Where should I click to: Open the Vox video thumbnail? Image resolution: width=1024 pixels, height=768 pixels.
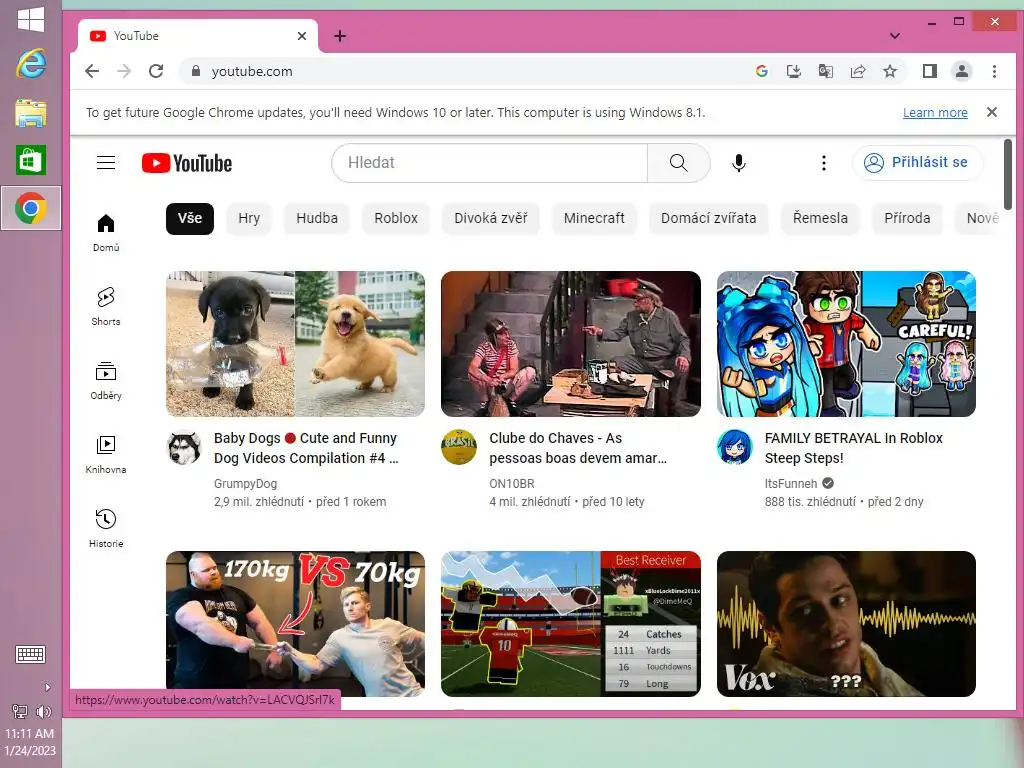coord(846,624)
